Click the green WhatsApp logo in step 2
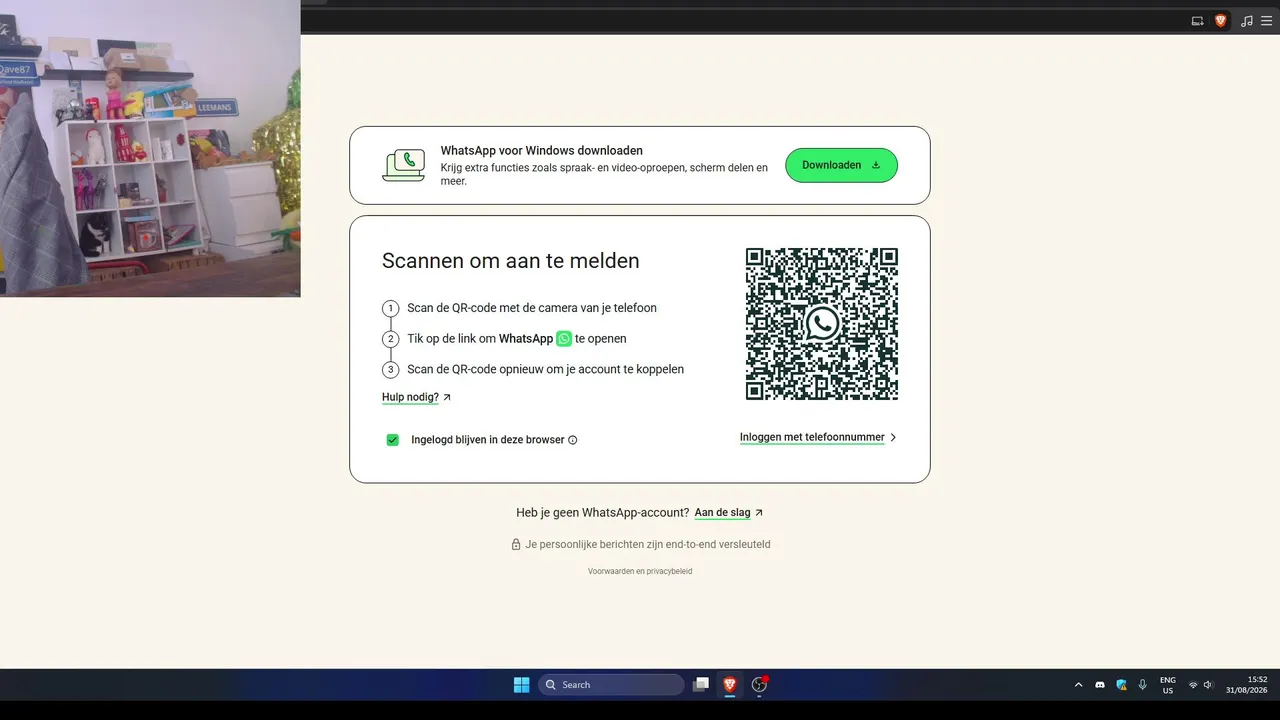Screen dimensions: 1280x720 pyautogui.click(x=564, y=339)
